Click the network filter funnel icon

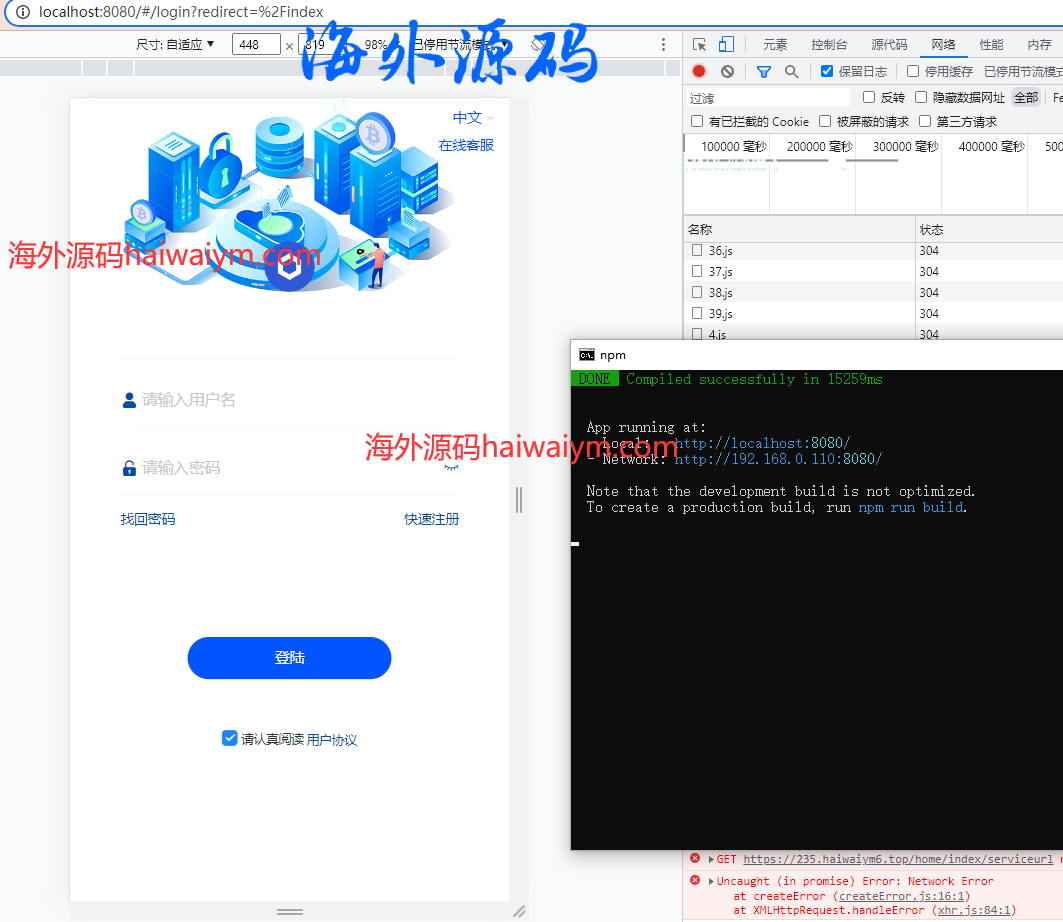763,71
